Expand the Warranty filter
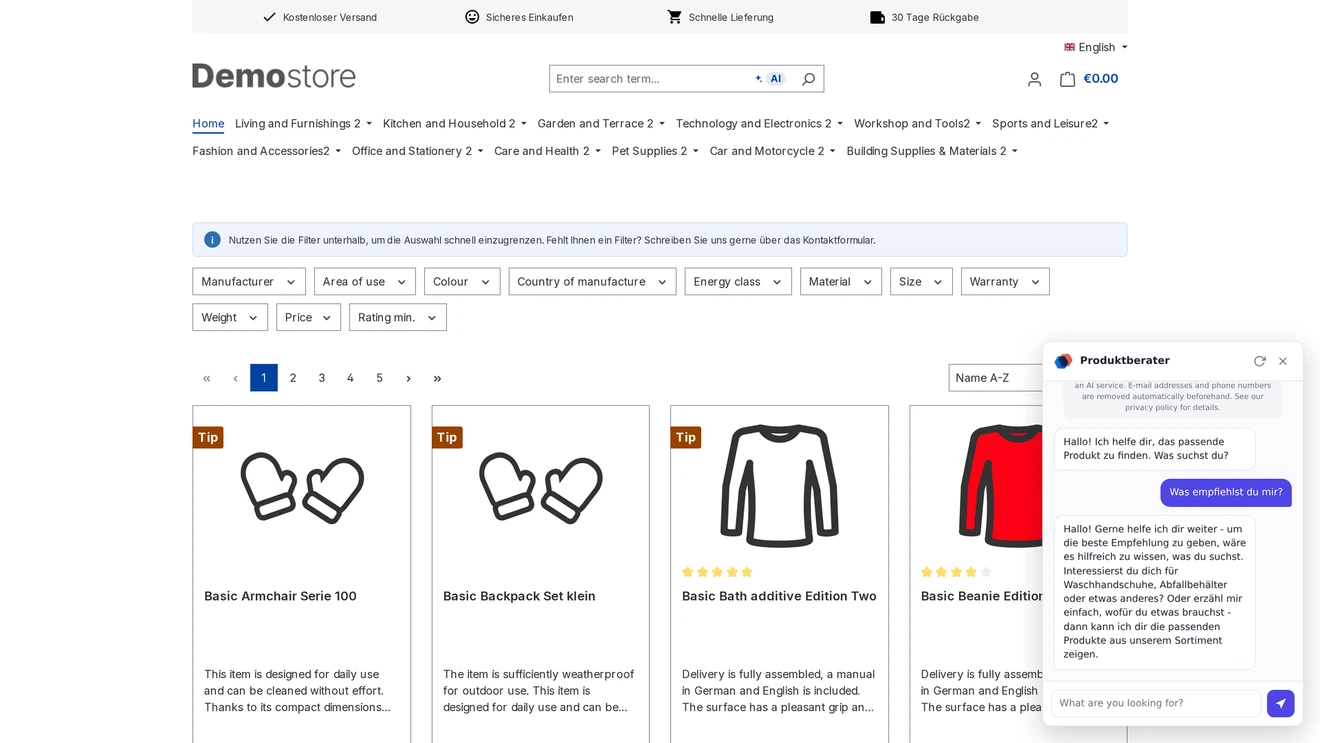Image resolution: width=1320 pixels, height=743 pixels. (1005, 282)
